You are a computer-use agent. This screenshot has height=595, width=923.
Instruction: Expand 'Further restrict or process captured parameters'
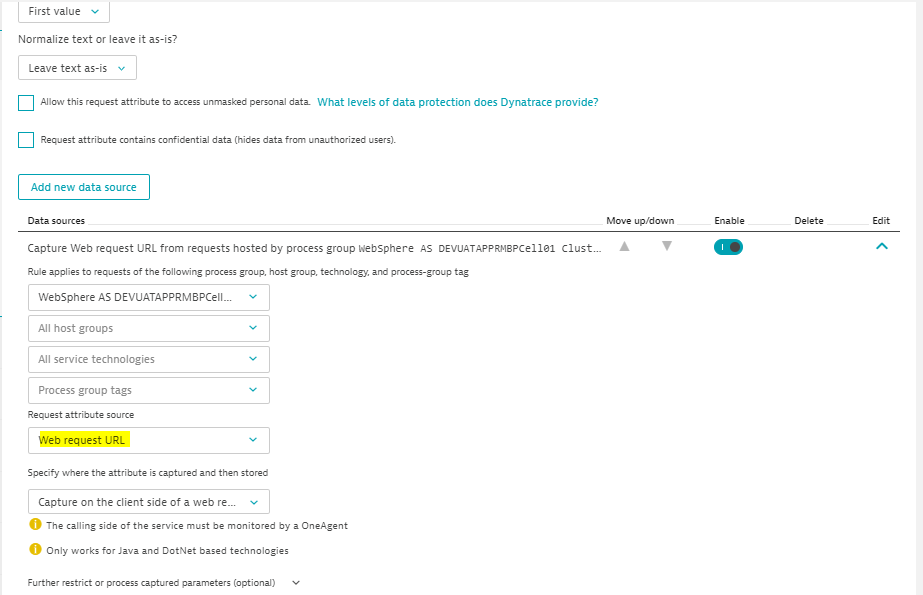(x=164, y=582)
